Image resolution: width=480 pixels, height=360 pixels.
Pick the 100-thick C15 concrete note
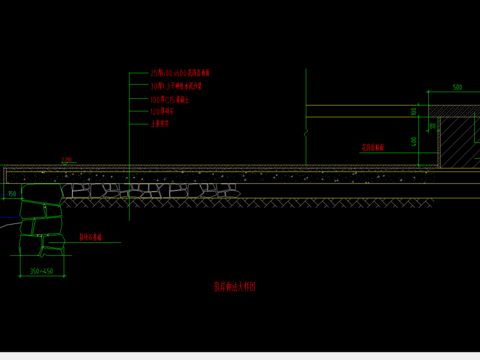(169, 99)
